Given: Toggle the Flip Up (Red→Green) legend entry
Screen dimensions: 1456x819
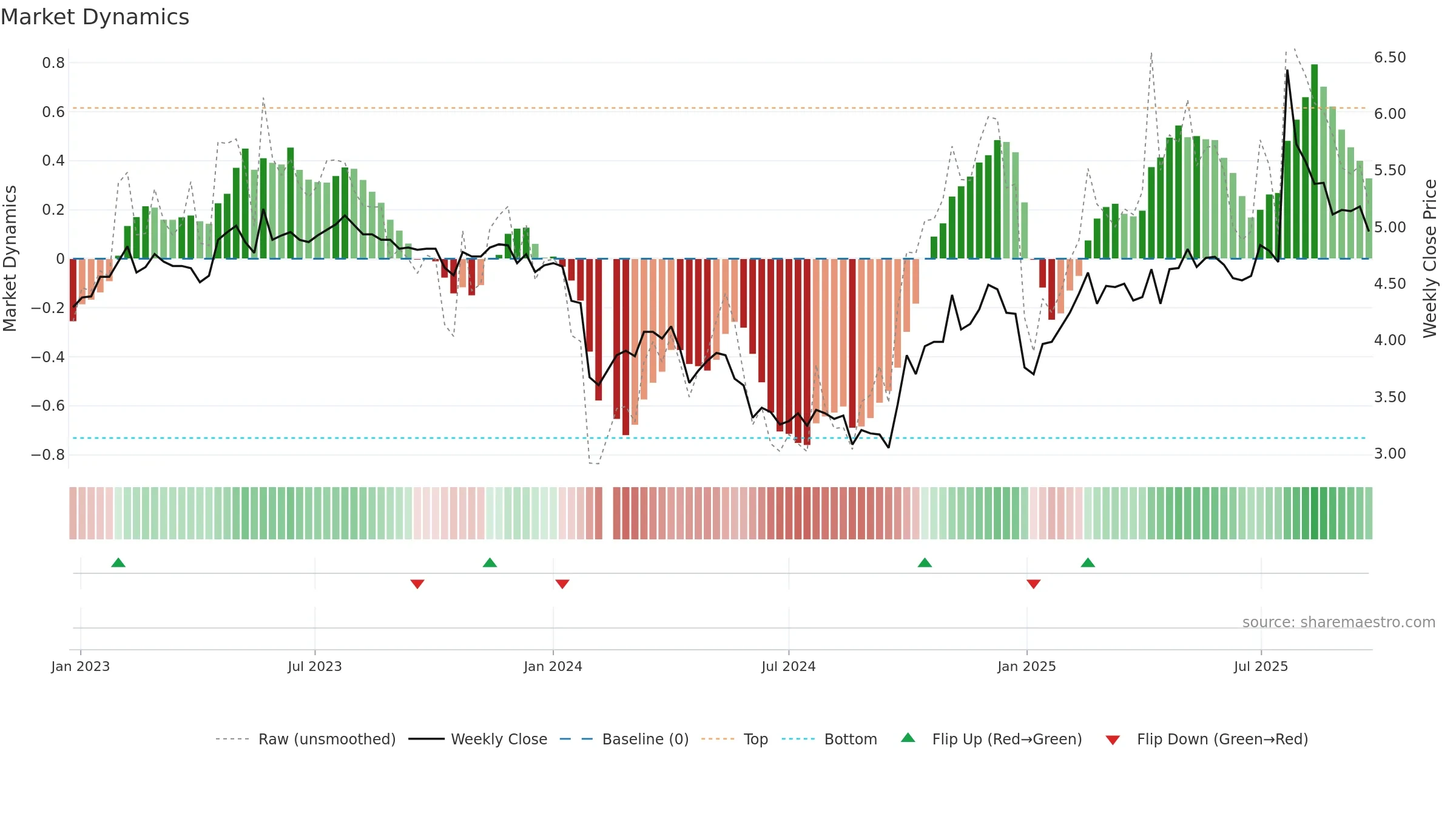Looking at the screenshot, I should click(x=991, y=739).
